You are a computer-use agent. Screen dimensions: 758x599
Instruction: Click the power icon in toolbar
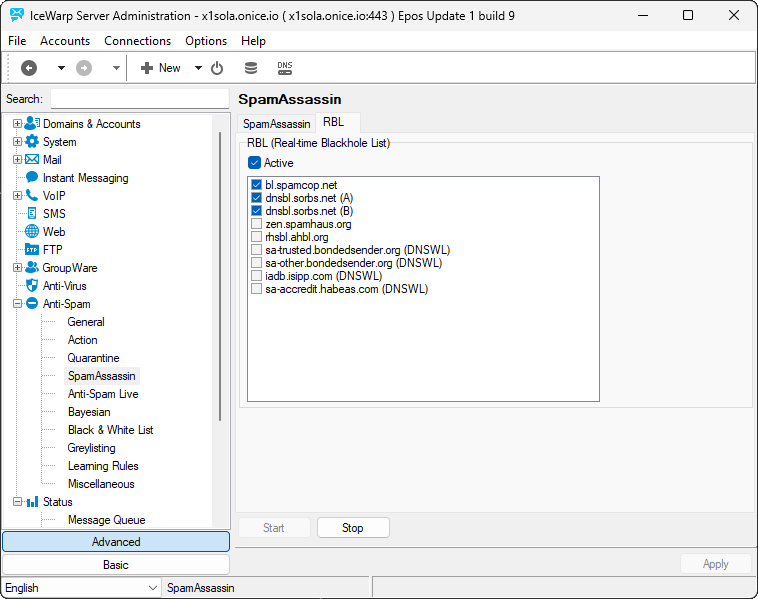(217, 68)
